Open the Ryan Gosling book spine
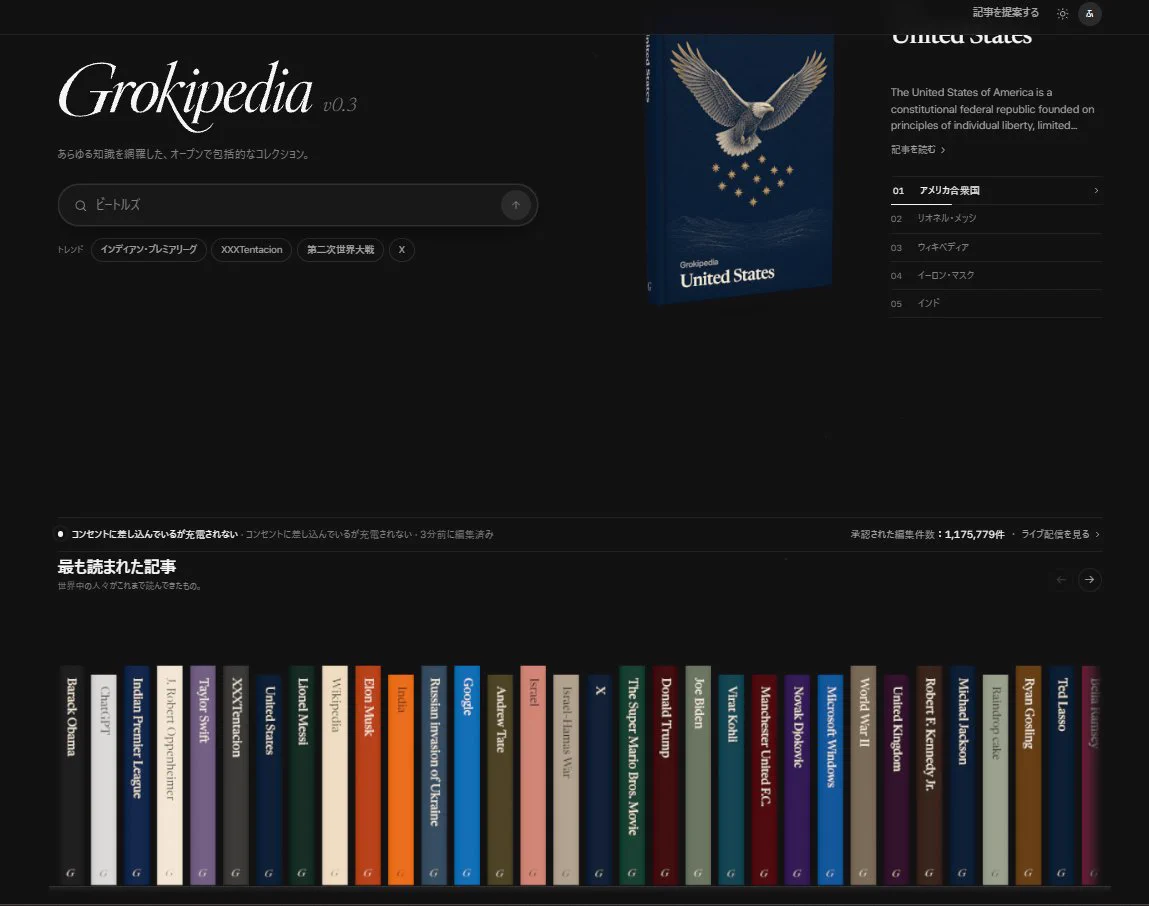The image size is (1149, 906). coord(1029,775)
